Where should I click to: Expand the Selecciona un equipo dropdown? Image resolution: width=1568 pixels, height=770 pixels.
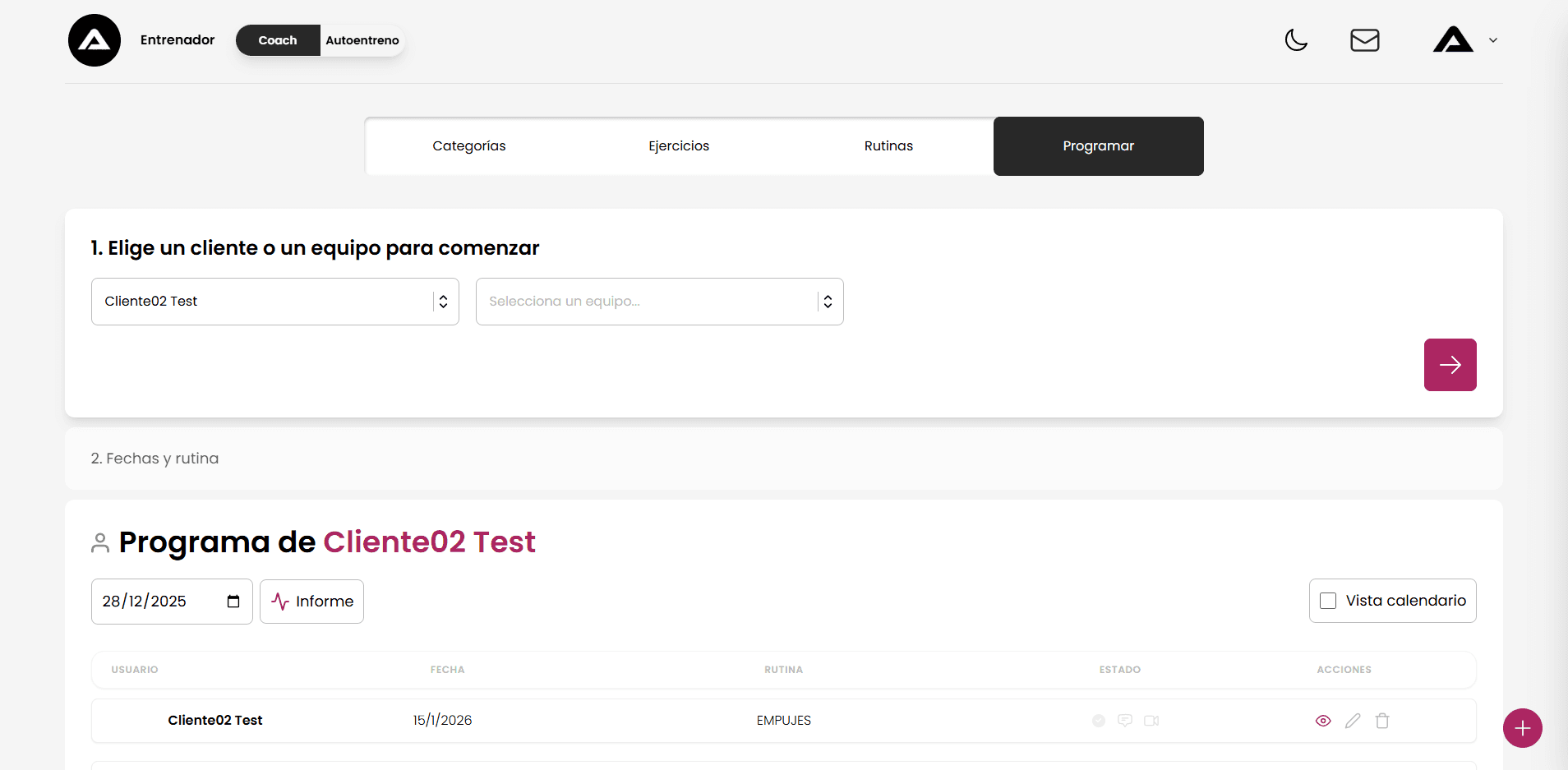pos(659,302)
